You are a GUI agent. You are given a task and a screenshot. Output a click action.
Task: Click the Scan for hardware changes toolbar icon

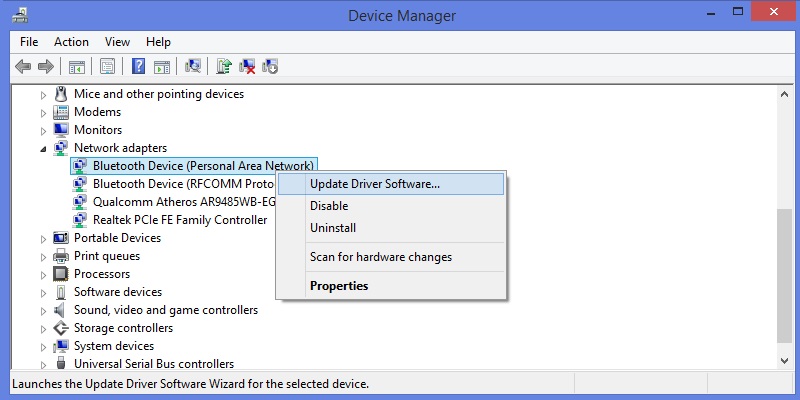click(193, 66)
